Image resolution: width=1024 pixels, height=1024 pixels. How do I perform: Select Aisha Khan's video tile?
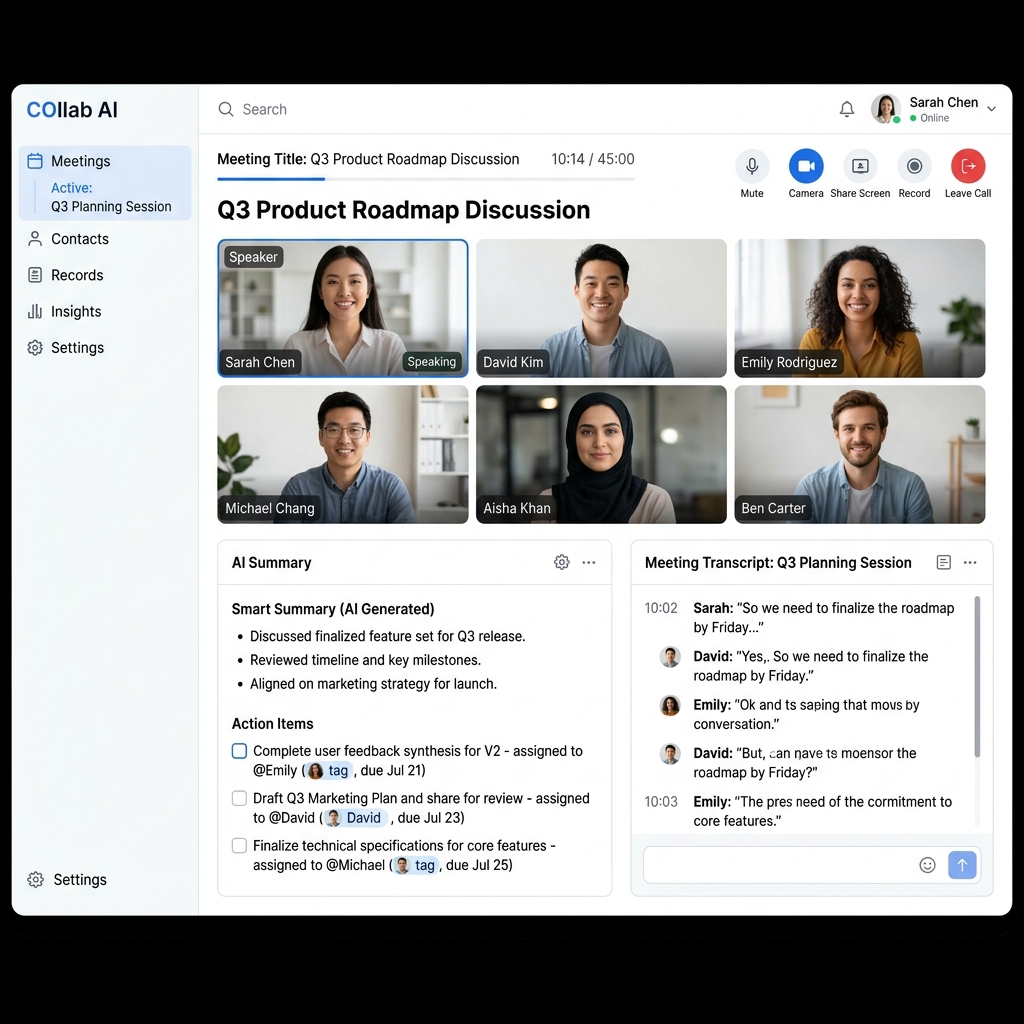pyautogui.click(x=601, y=455)
